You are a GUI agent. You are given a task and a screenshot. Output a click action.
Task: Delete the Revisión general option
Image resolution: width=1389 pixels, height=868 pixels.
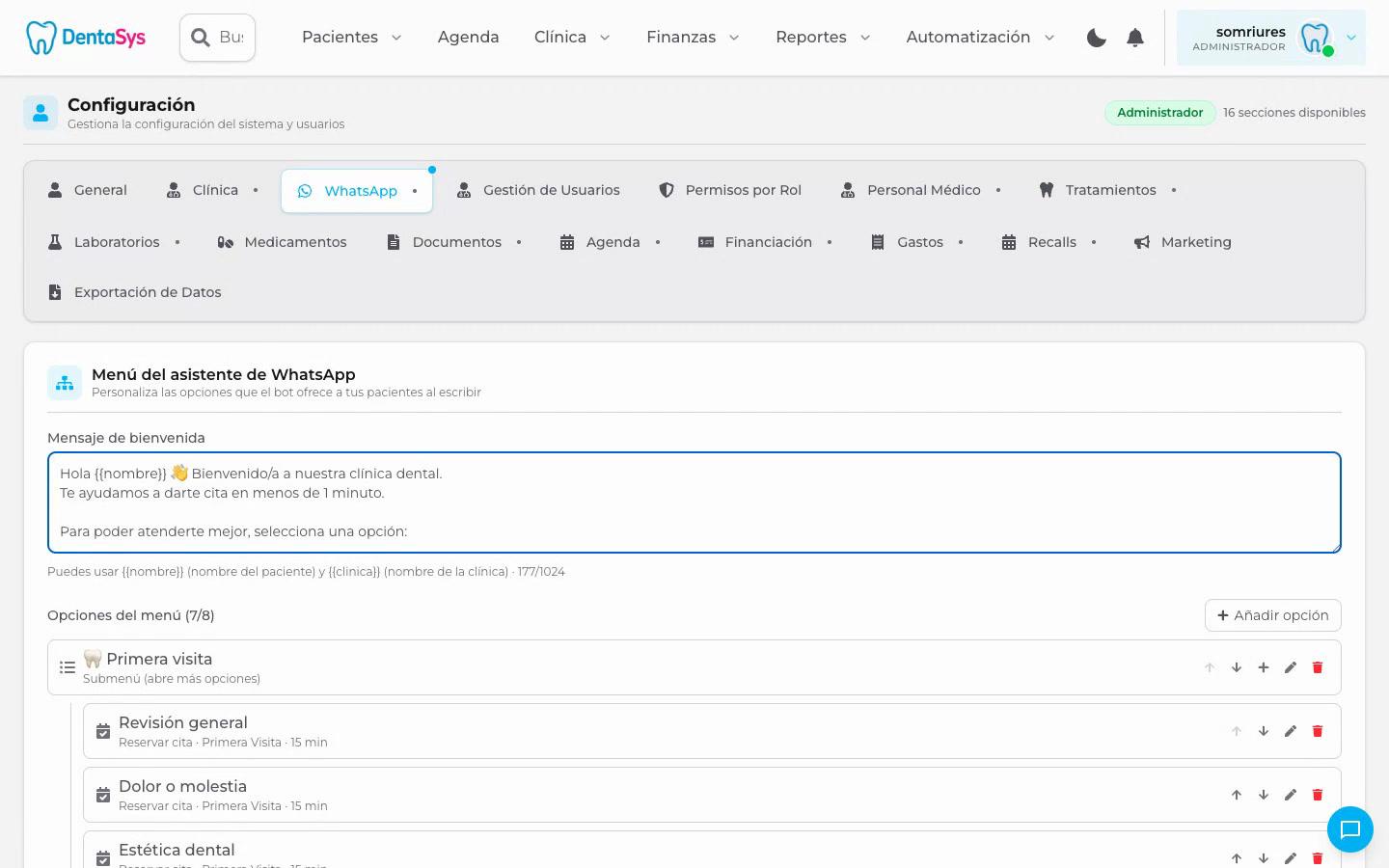click(x=1318, y=731)
